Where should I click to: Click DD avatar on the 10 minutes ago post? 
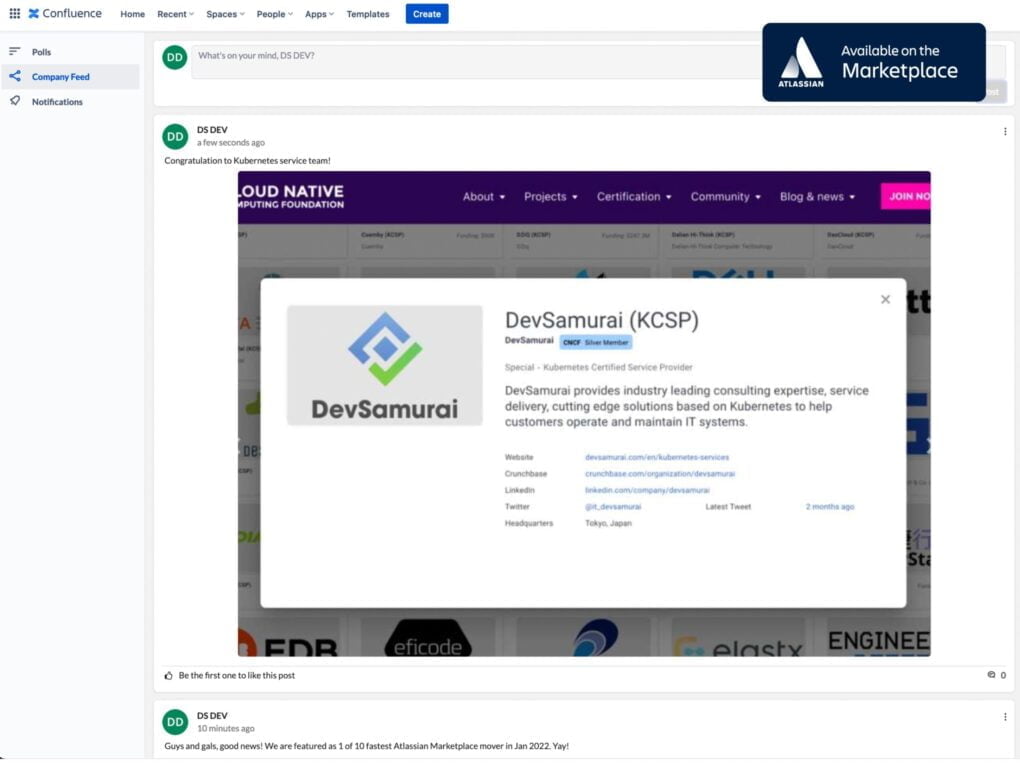(175, 722)
